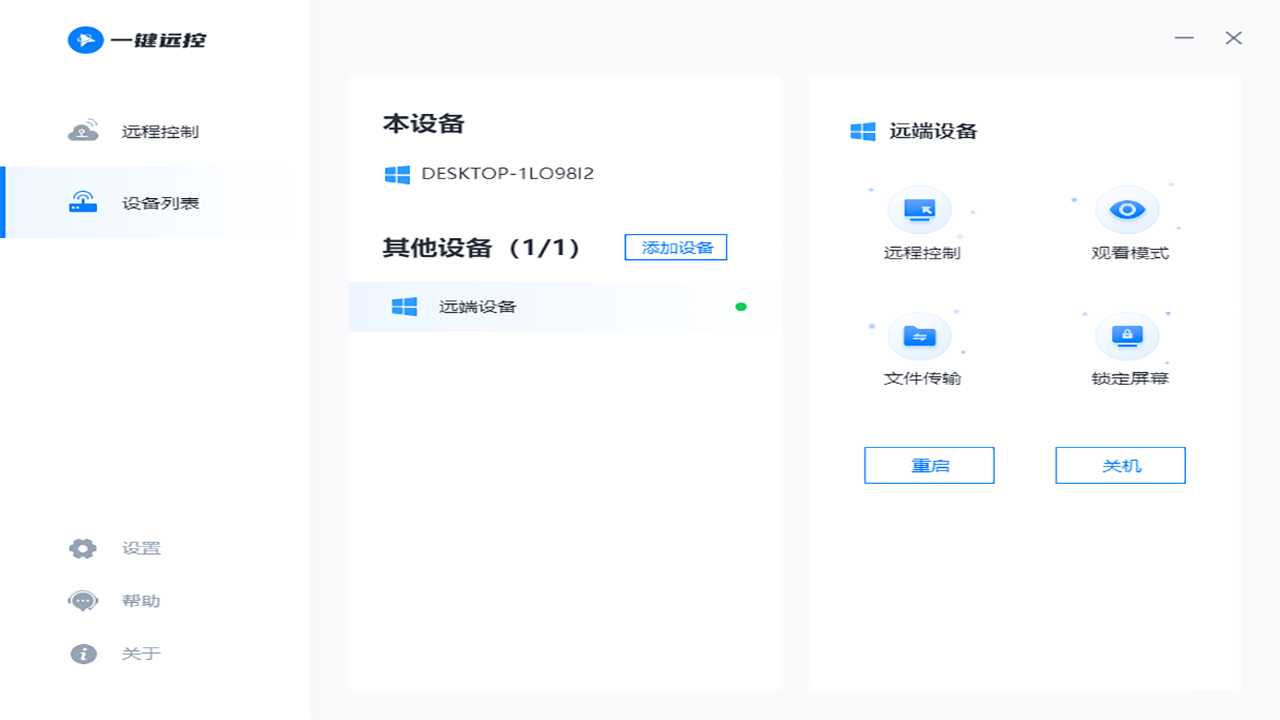Image resolution: width=1280 pixels, height=720 pixels.
Task: Click the 锁定屏幕 label
Action: click(1130, 379)
